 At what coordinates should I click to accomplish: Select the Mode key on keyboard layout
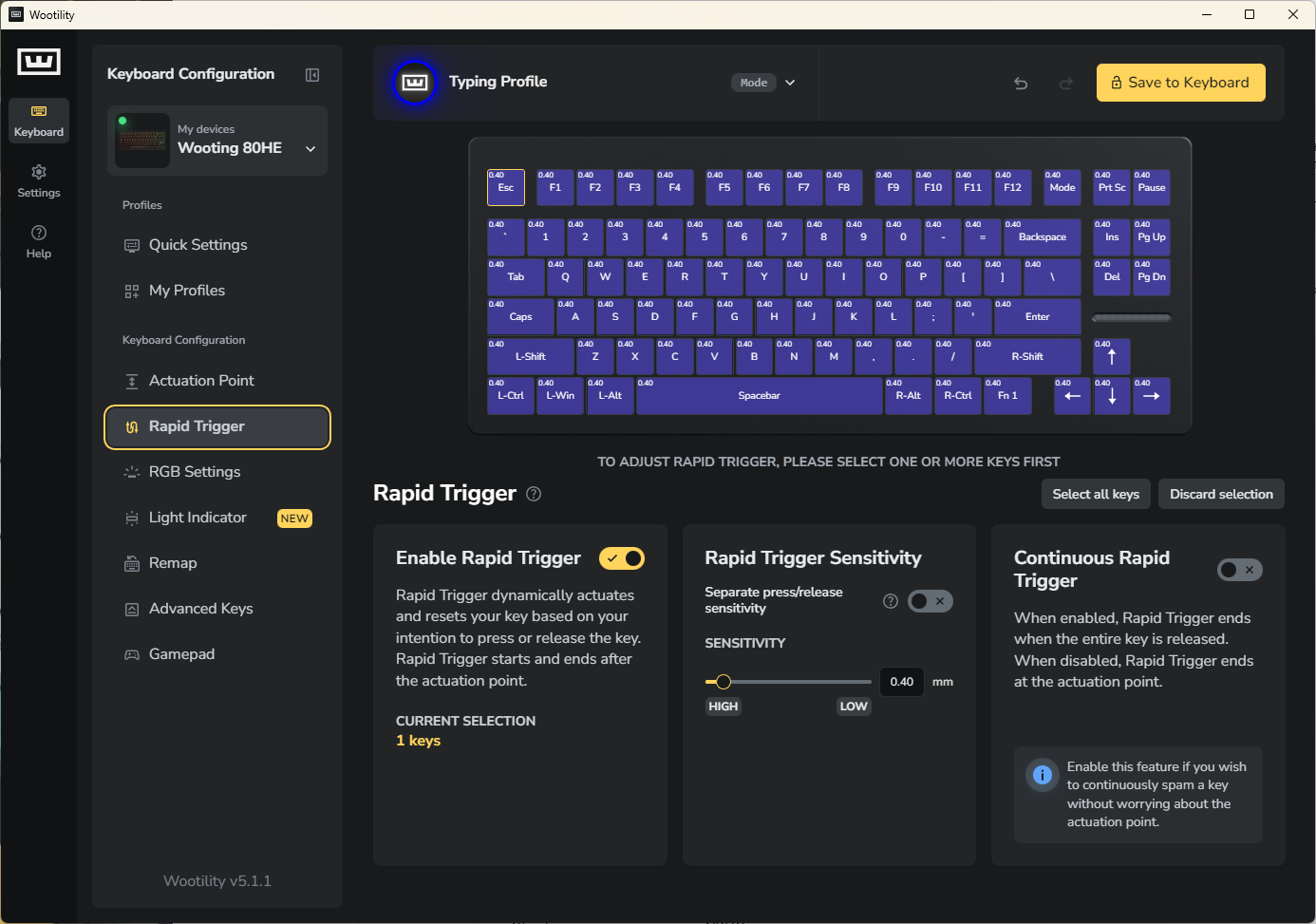(1062, 187)
